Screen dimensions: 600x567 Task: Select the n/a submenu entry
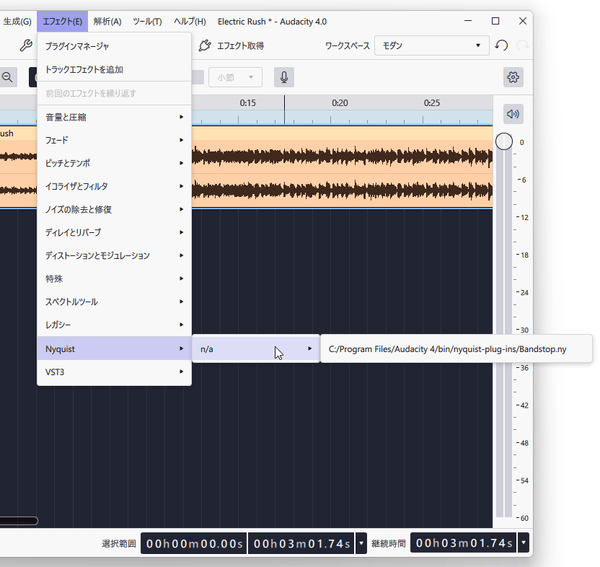click(256, 349)
